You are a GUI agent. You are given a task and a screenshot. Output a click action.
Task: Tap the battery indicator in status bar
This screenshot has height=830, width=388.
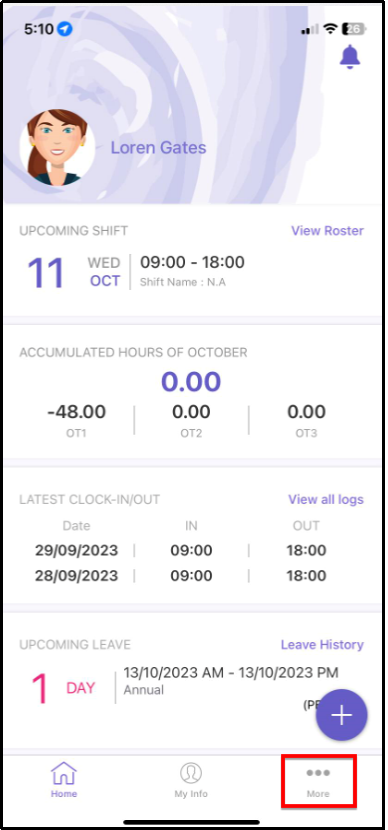pyautogui.click(x=355, y=29)
